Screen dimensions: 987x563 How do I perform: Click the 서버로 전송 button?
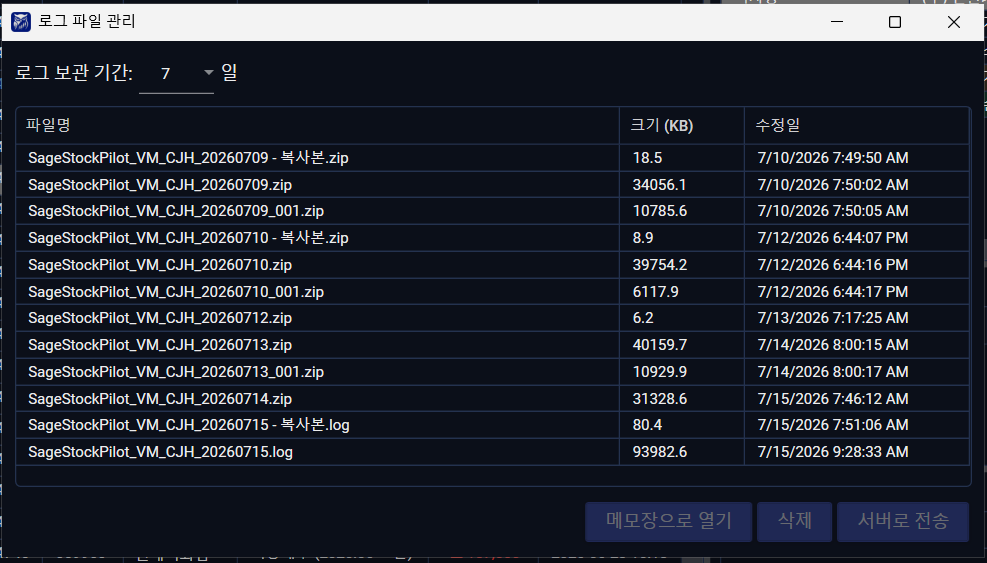coord(903,521)
